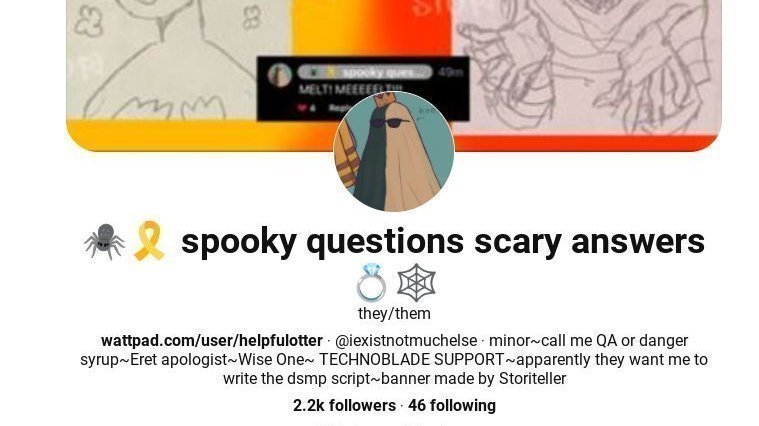Click the yellow ribbon emoji in the title

tap(149, 241)
